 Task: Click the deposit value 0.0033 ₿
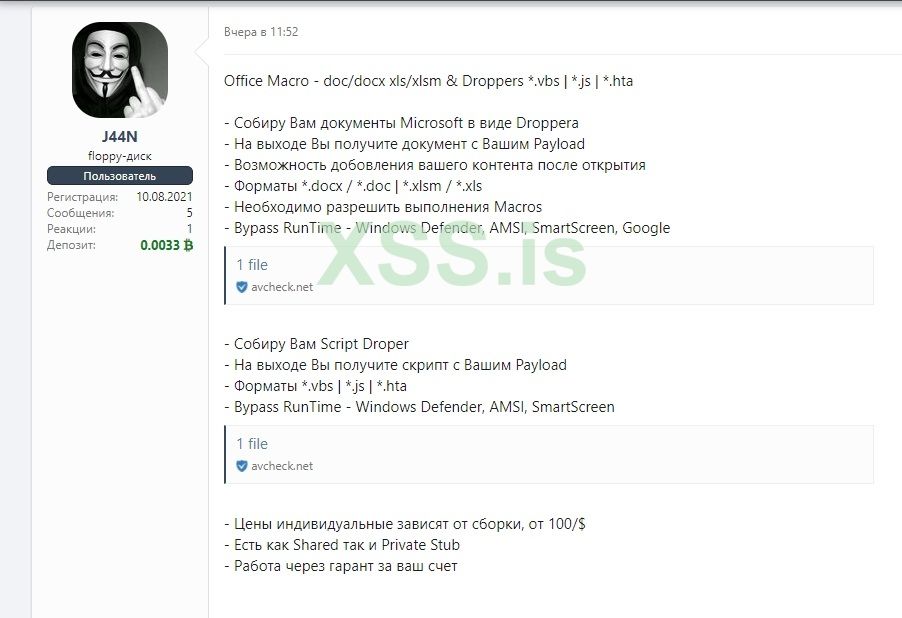click(166, 245)
